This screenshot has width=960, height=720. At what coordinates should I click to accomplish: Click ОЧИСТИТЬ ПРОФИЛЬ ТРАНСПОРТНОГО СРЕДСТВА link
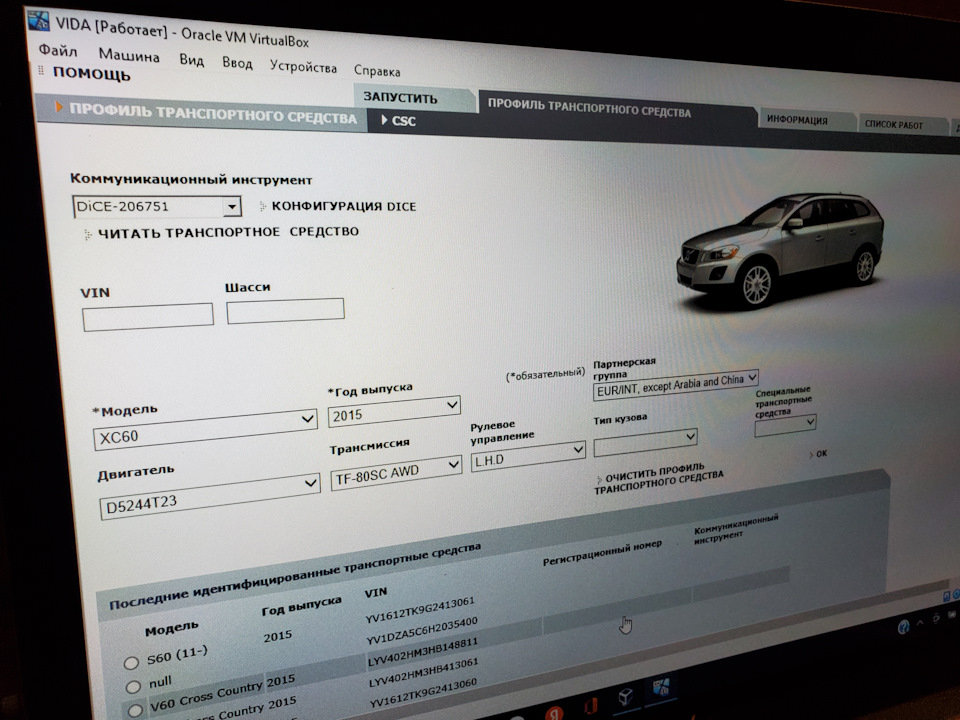point(659,481)
